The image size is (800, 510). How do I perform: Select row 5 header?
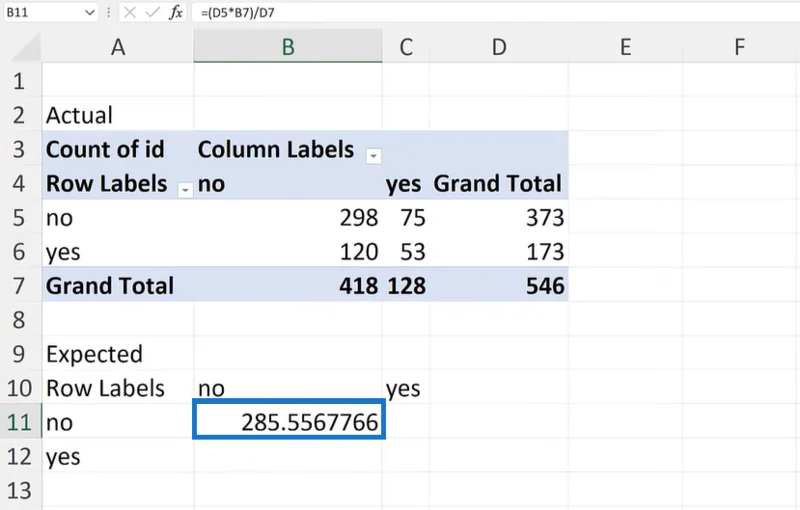(19, 218)
